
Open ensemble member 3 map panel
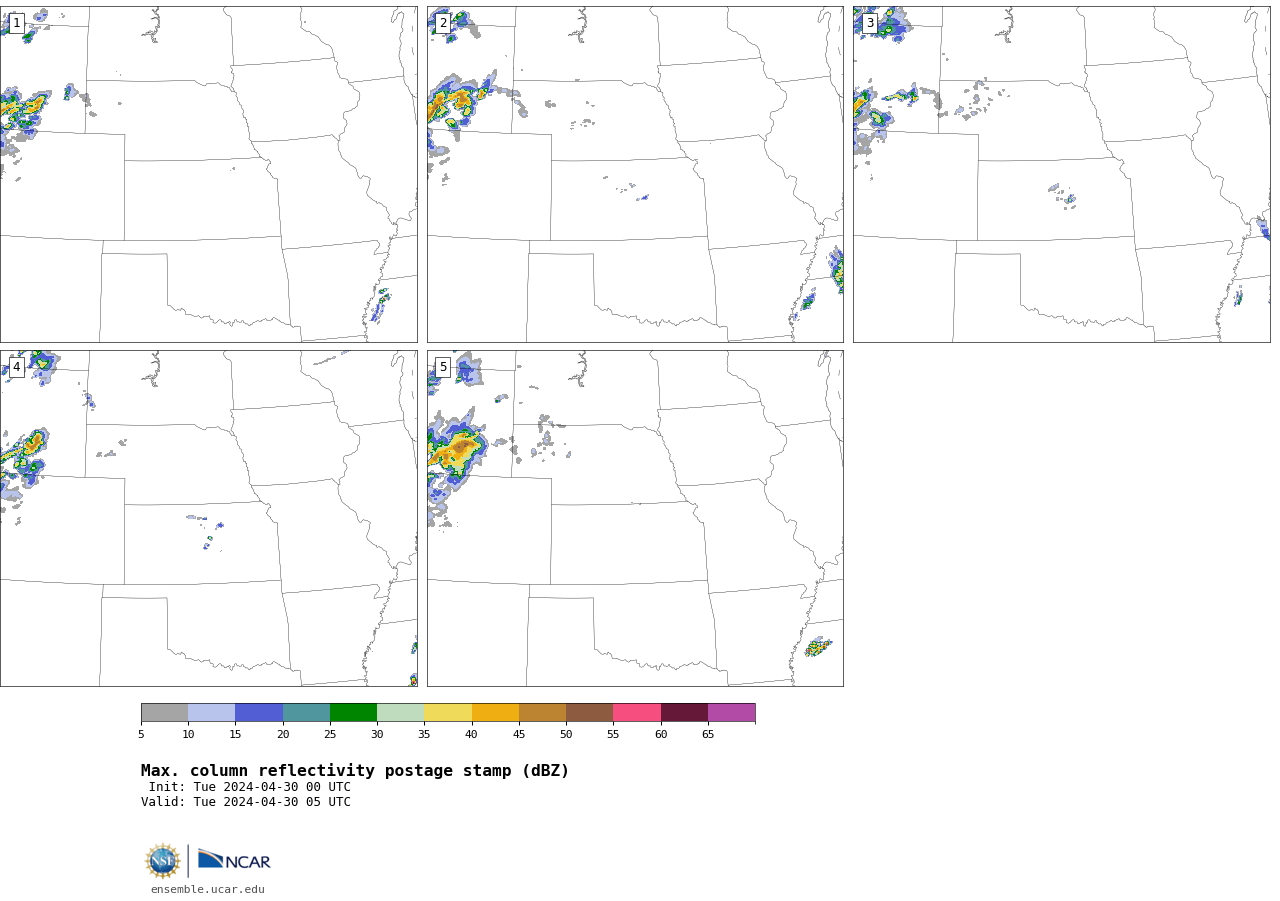tap(1061, 174)
